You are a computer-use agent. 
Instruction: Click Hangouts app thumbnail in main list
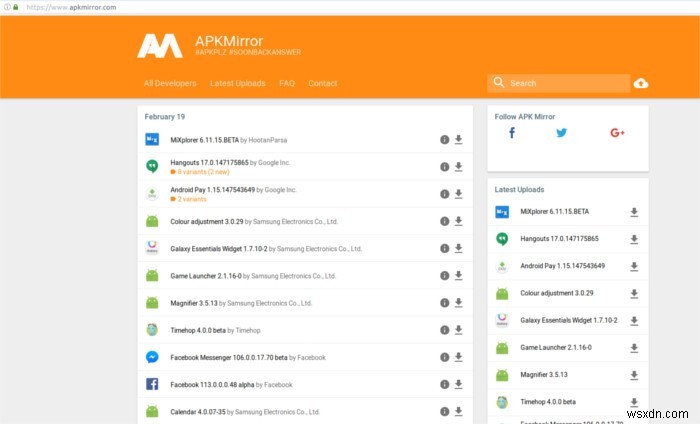(152, 166)
